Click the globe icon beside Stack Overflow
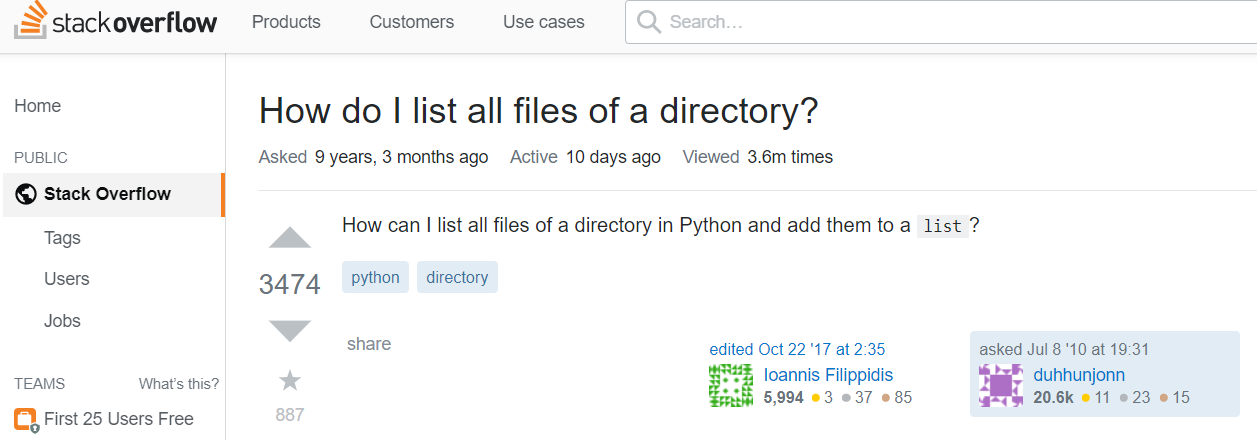 point(26,194)
